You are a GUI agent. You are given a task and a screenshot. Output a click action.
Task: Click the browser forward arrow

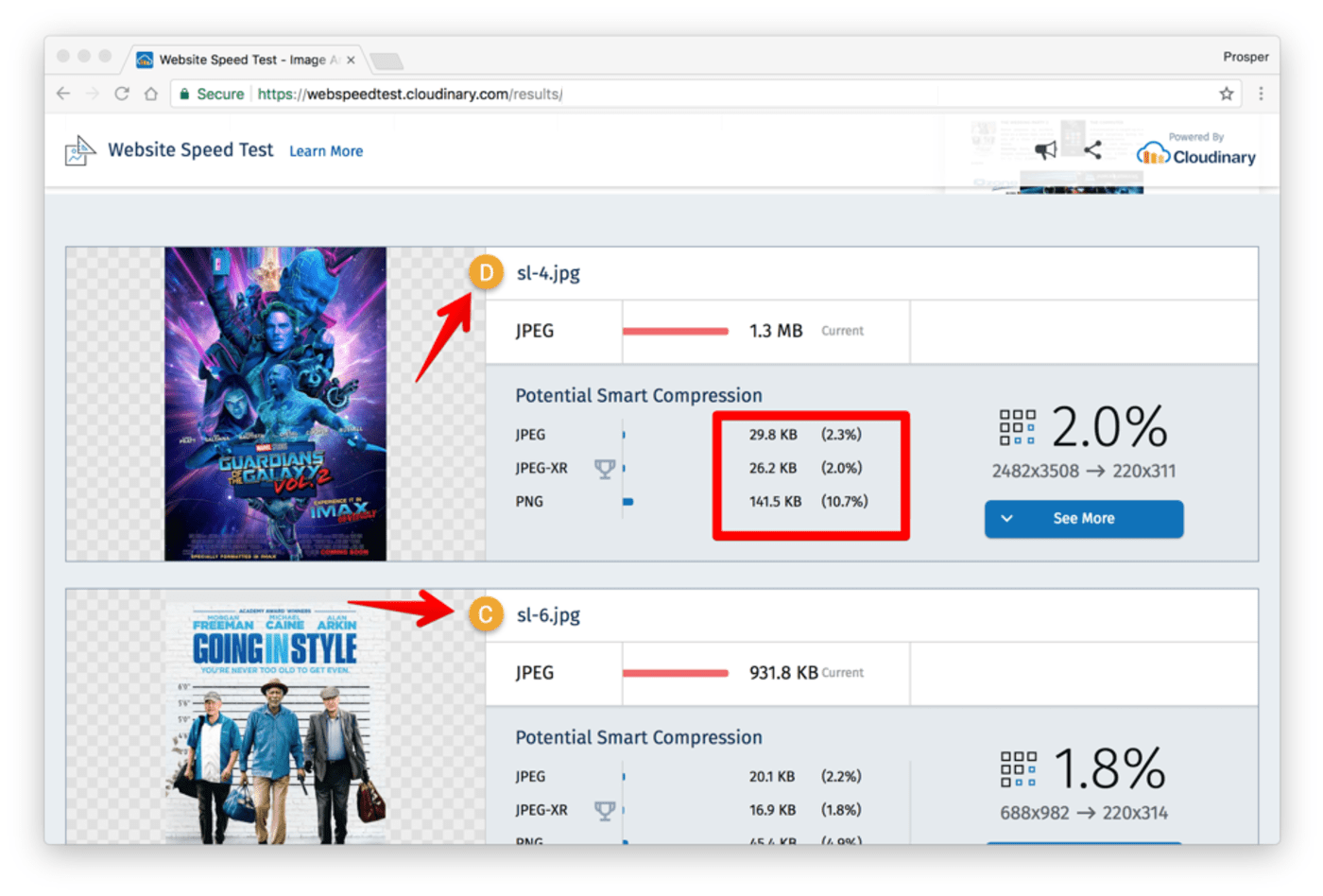(x=93, y=94)
